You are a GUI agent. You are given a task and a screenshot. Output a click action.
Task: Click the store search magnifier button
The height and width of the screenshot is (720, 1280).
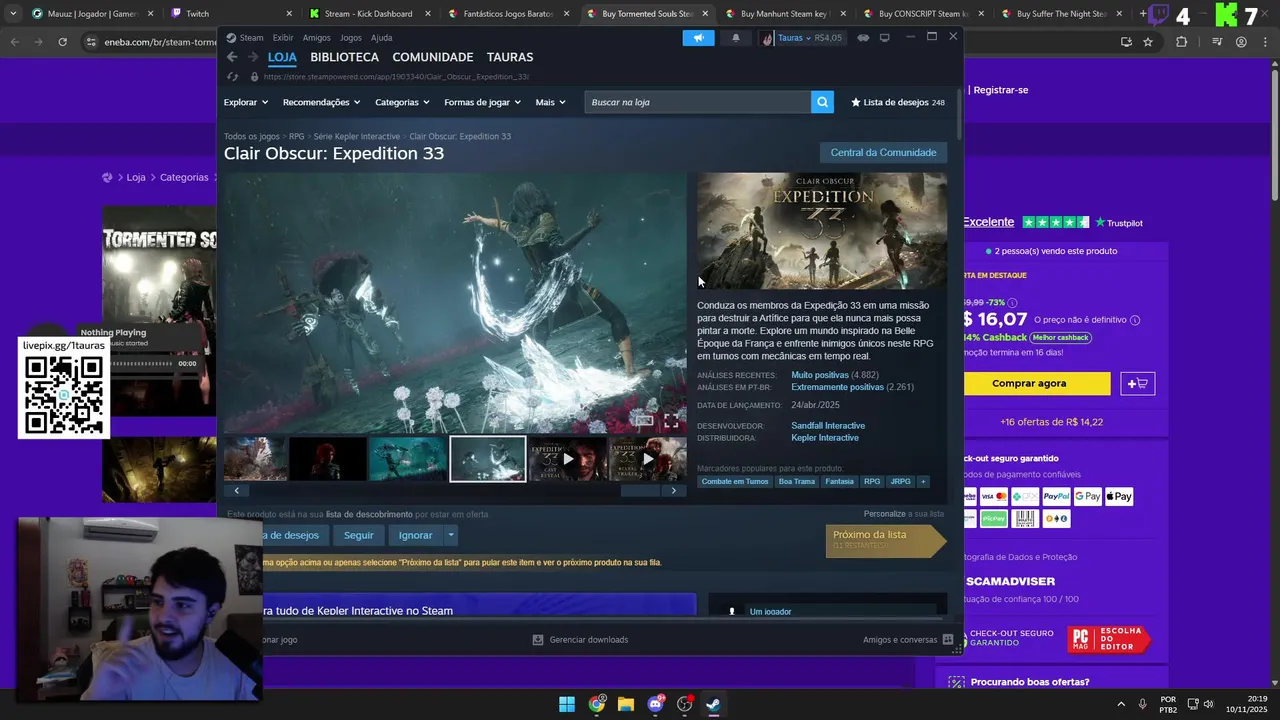(822, 102)
